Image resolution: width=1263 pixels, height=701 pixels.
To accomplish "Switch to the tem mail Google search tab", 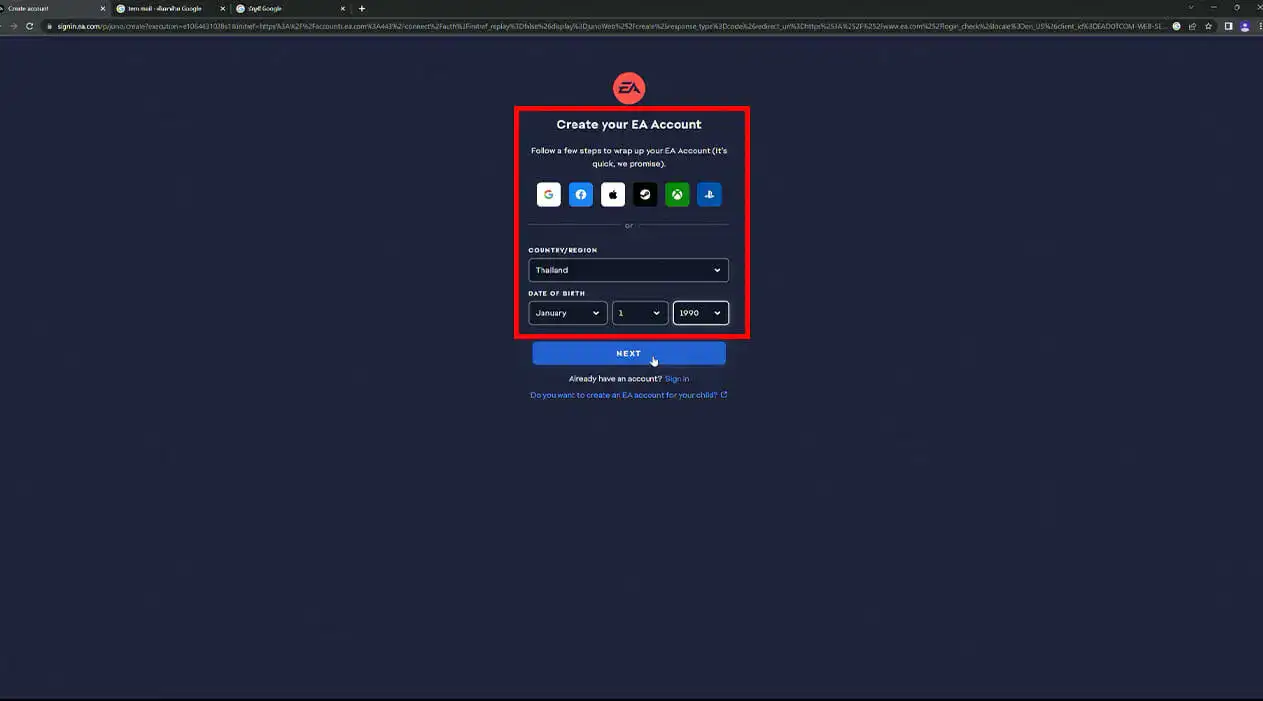I will click(x=169, y=8).
